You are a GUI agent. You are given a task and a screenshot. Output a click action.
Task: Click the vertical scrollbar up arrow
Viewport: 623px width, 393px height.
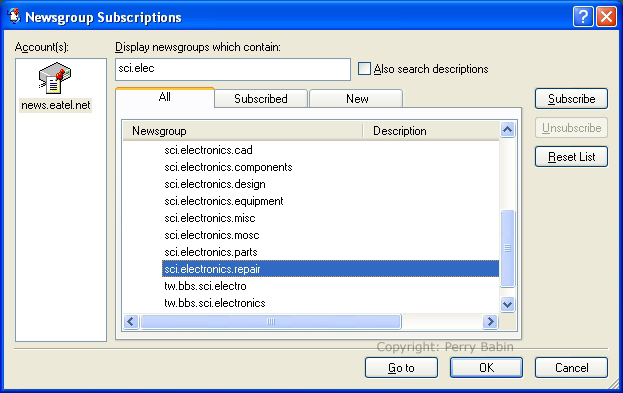pyautogui.click(x=507, y=130)
